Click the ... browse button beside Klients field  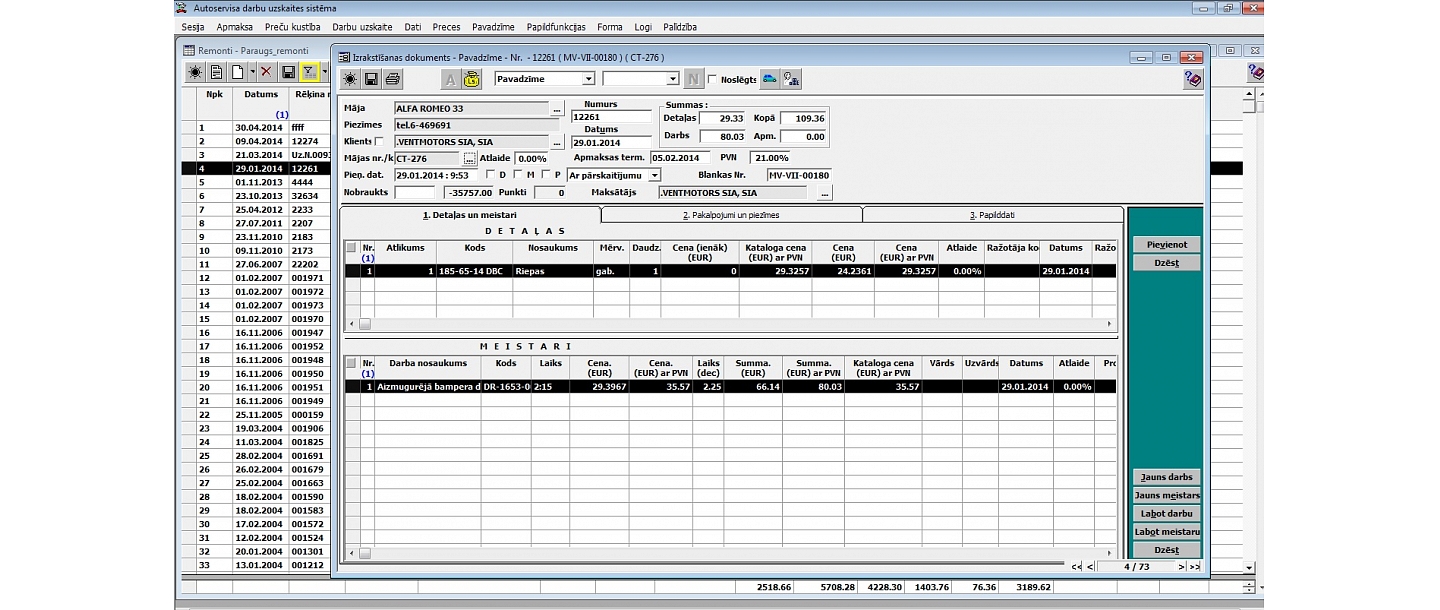pyautogui.click(x=557, y=142)
